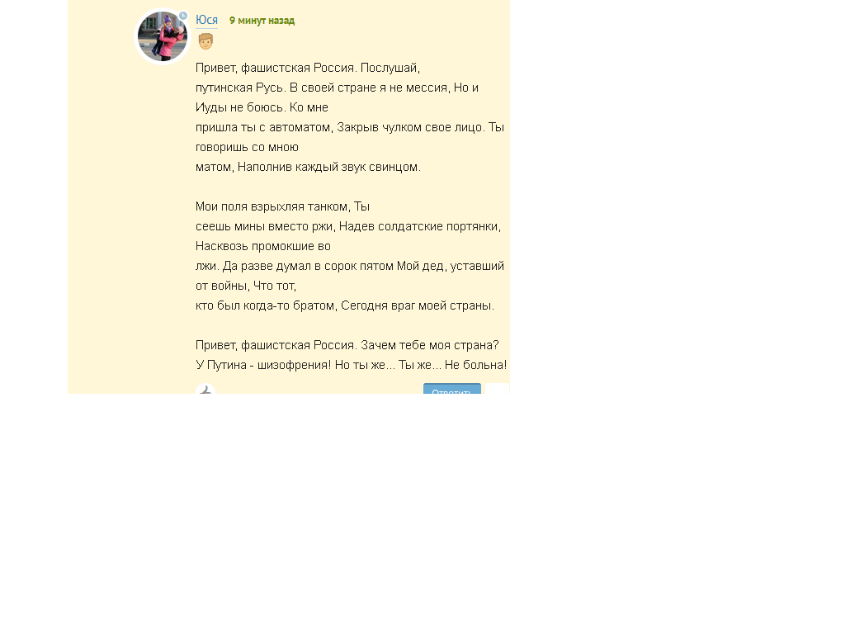Open the white options box beside Ответить
The width and height of the screenshot is (845, 634).
(x=497, y=389)
